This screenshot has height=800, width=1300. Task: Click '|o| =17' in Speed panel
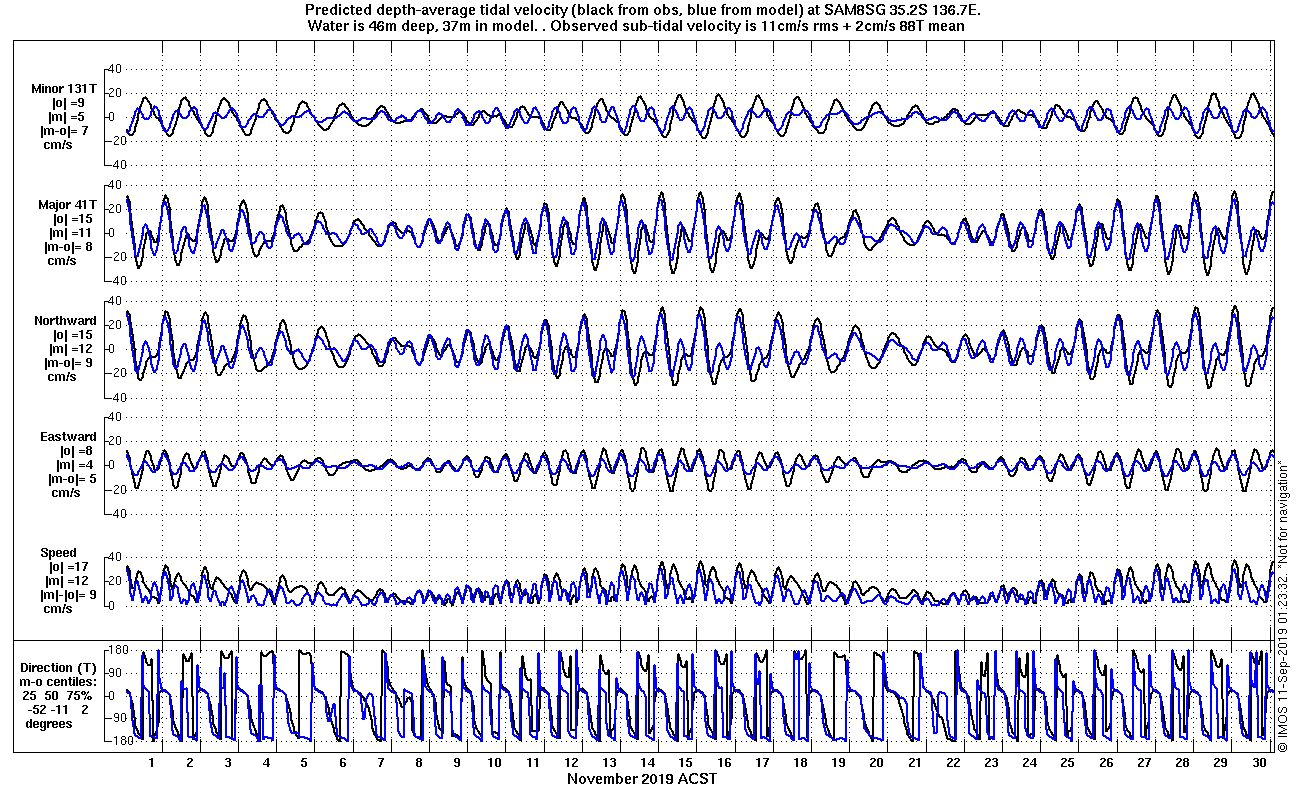pos(69,566)
